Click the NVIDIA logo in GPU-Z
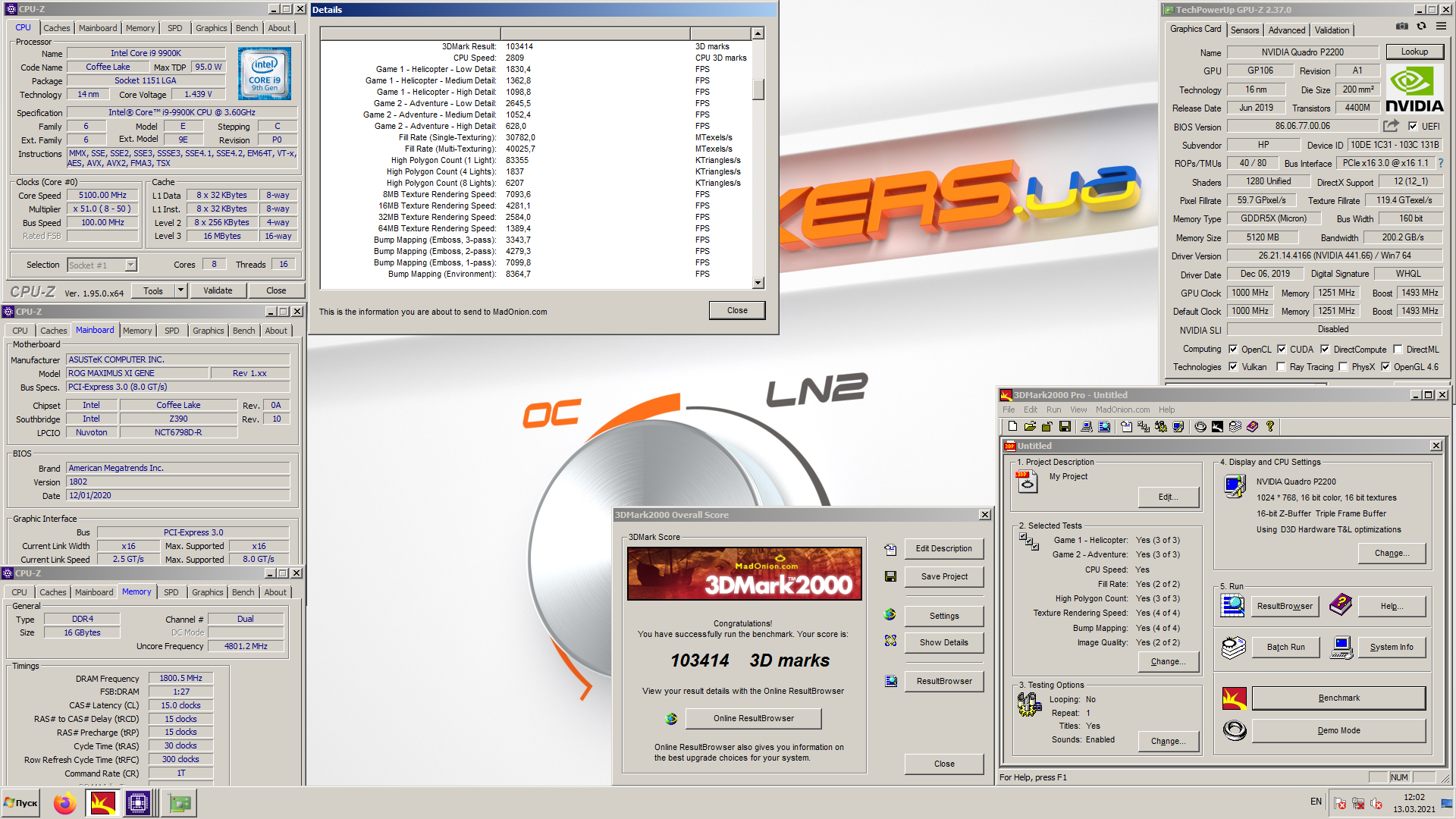 coord(1414,89)
